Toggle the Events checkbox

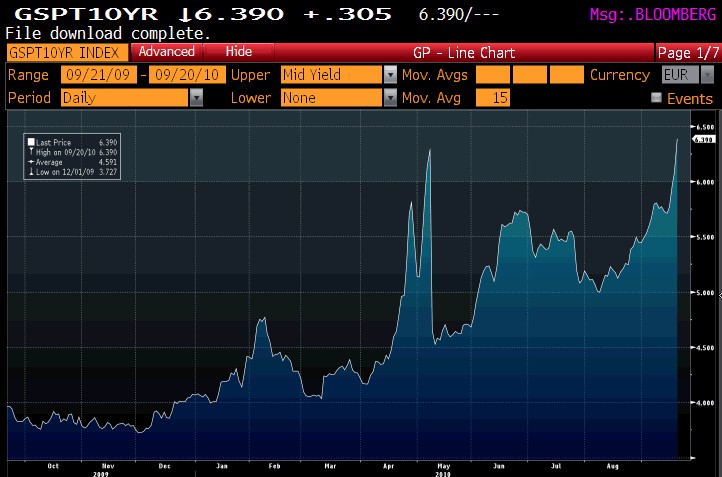(x=657, y=98)
